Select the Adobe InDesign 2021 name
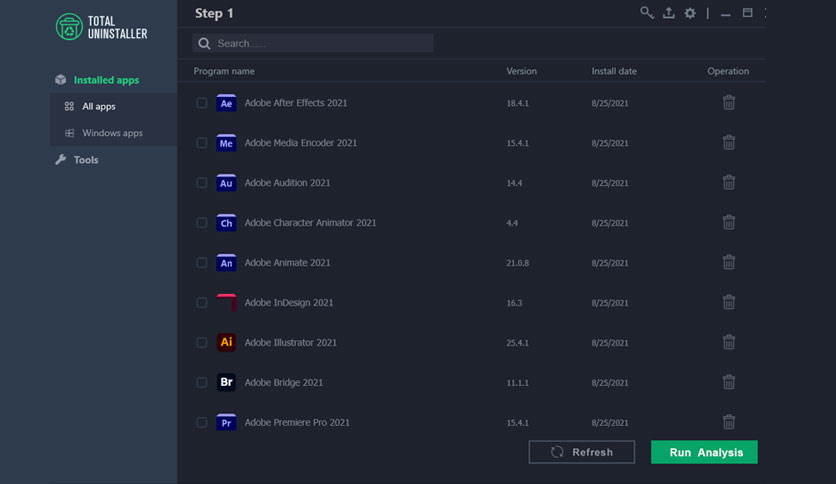The height and width of the screenshot is (484, 836). tap(289, 303)
